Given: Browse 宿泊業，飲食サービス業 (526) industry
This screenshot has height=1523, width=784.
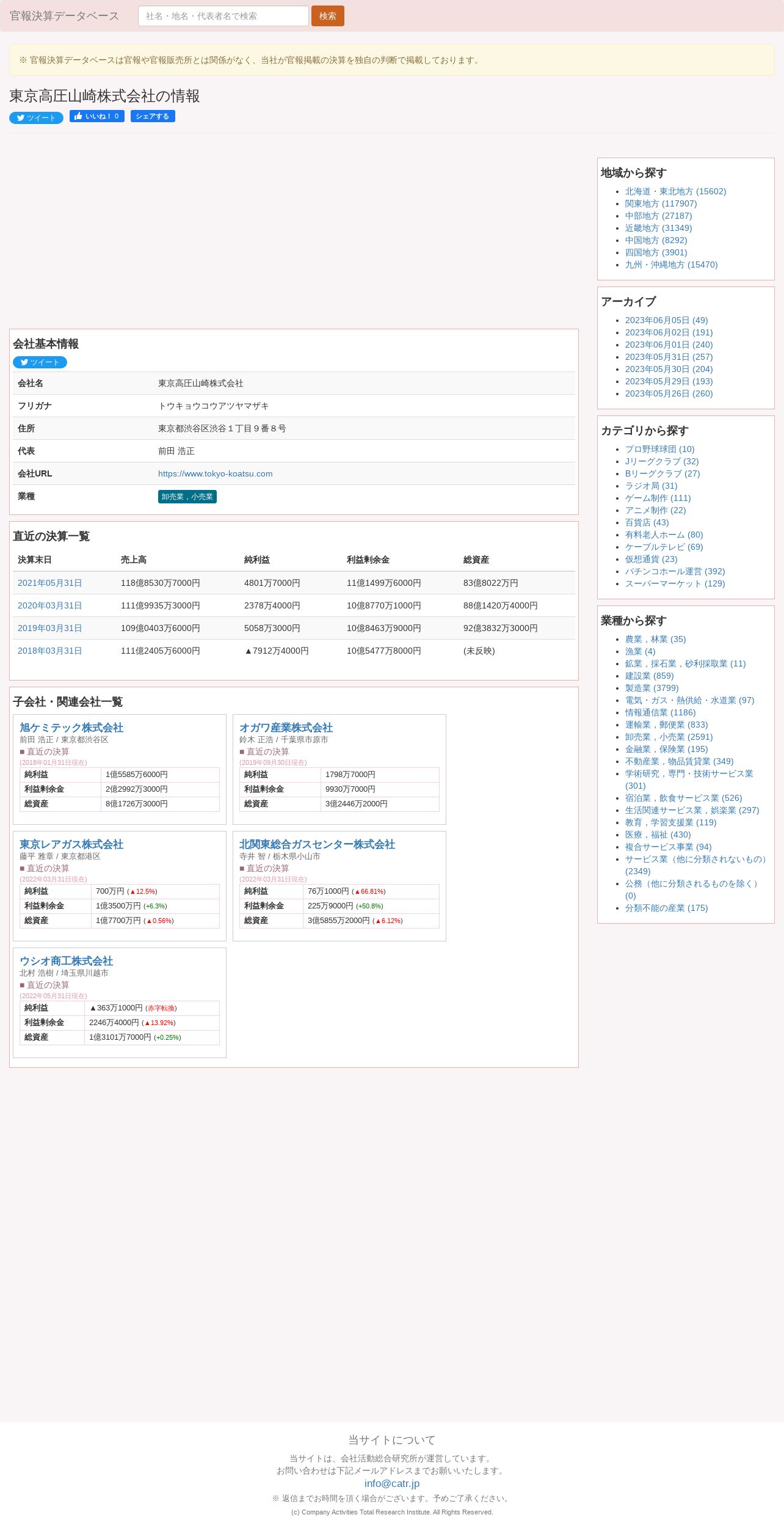Looking at the screenshot, I should pos(683,798).
